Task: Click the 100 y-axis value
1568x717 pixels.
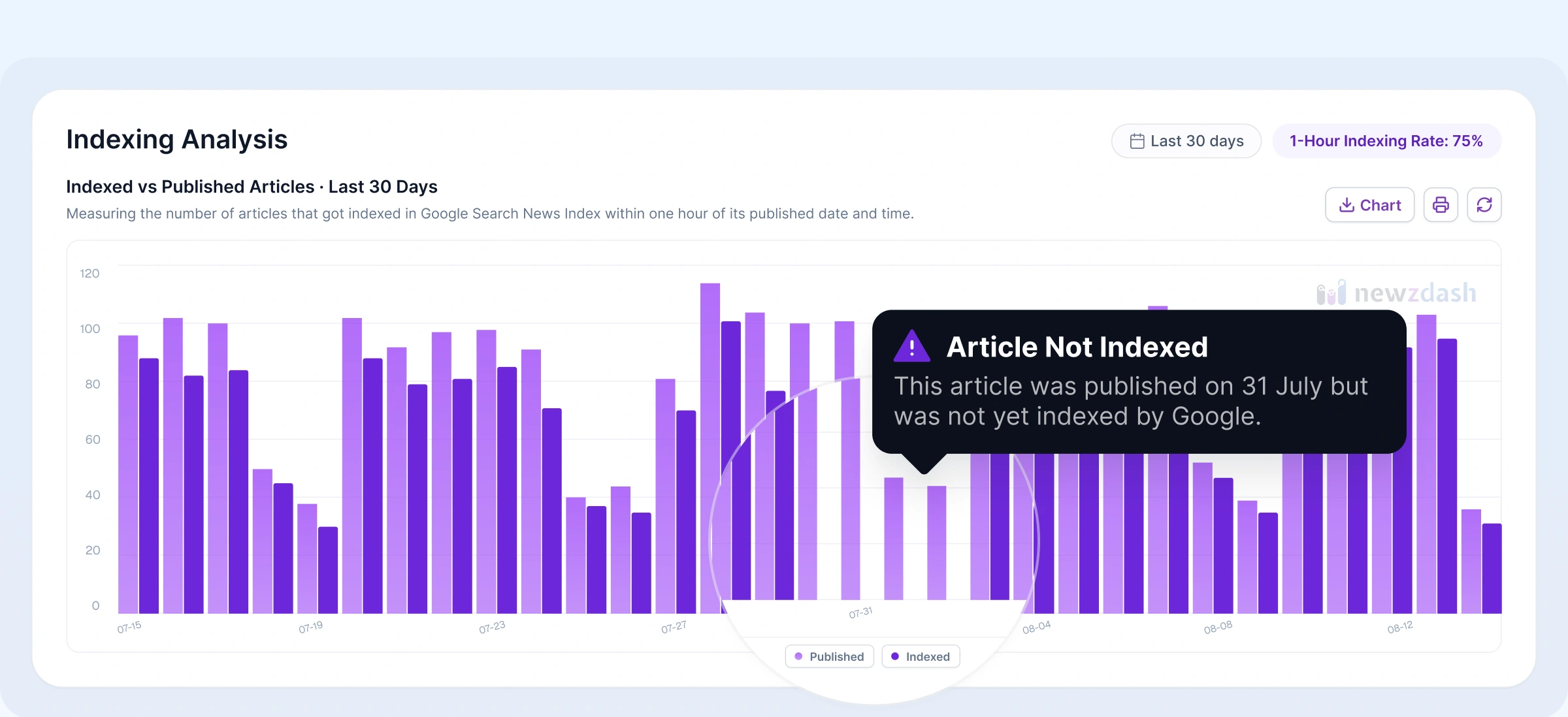Action: coord(90,328)
